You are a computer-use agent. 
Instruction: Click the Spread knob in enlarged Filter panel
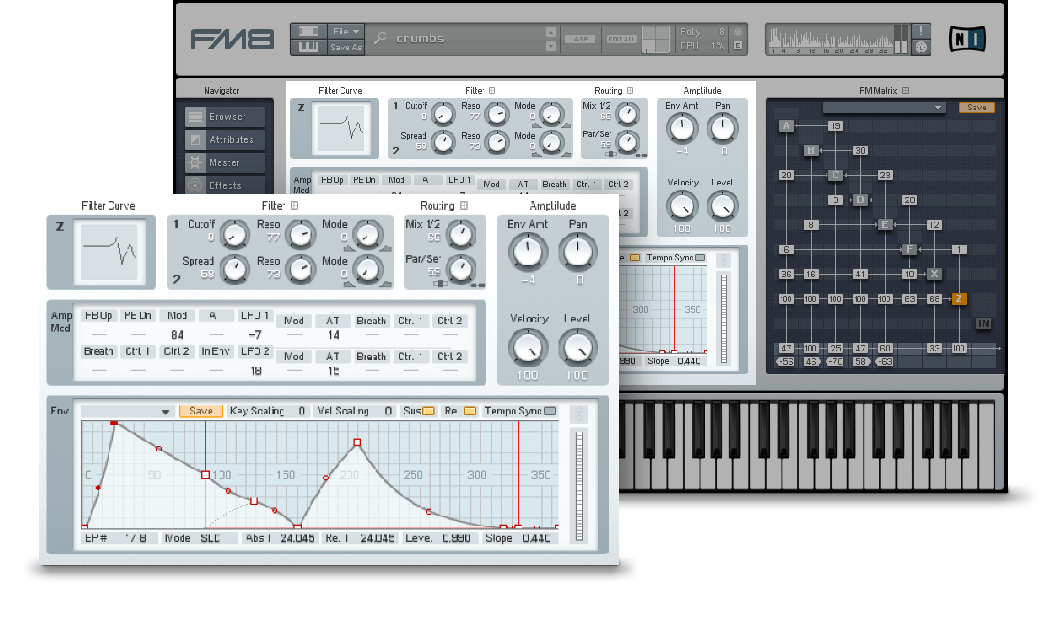tap(233, 270)
